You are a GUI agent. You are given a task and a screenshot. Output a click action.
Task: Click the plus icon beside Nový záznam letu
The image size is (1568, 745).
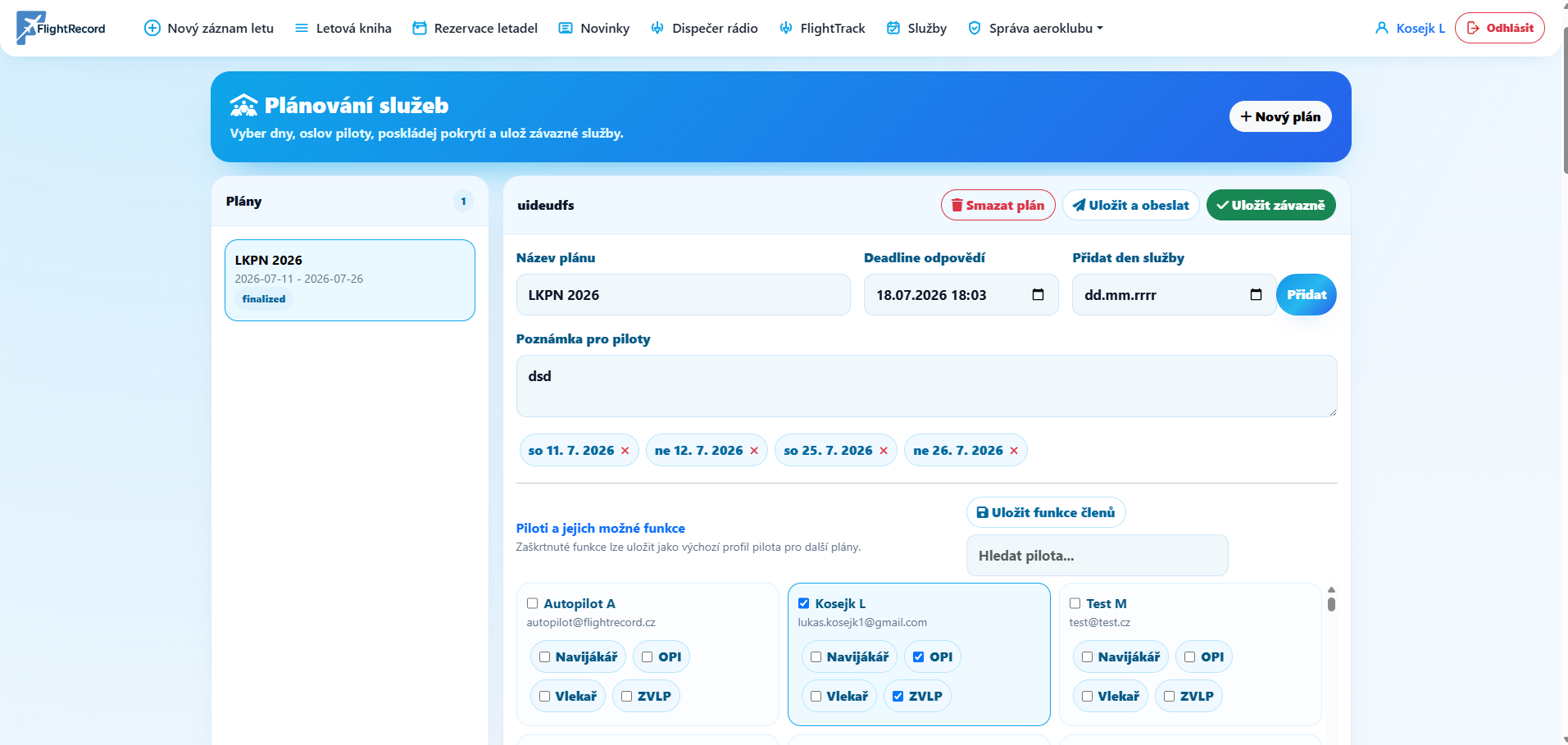tap(152, 28)
